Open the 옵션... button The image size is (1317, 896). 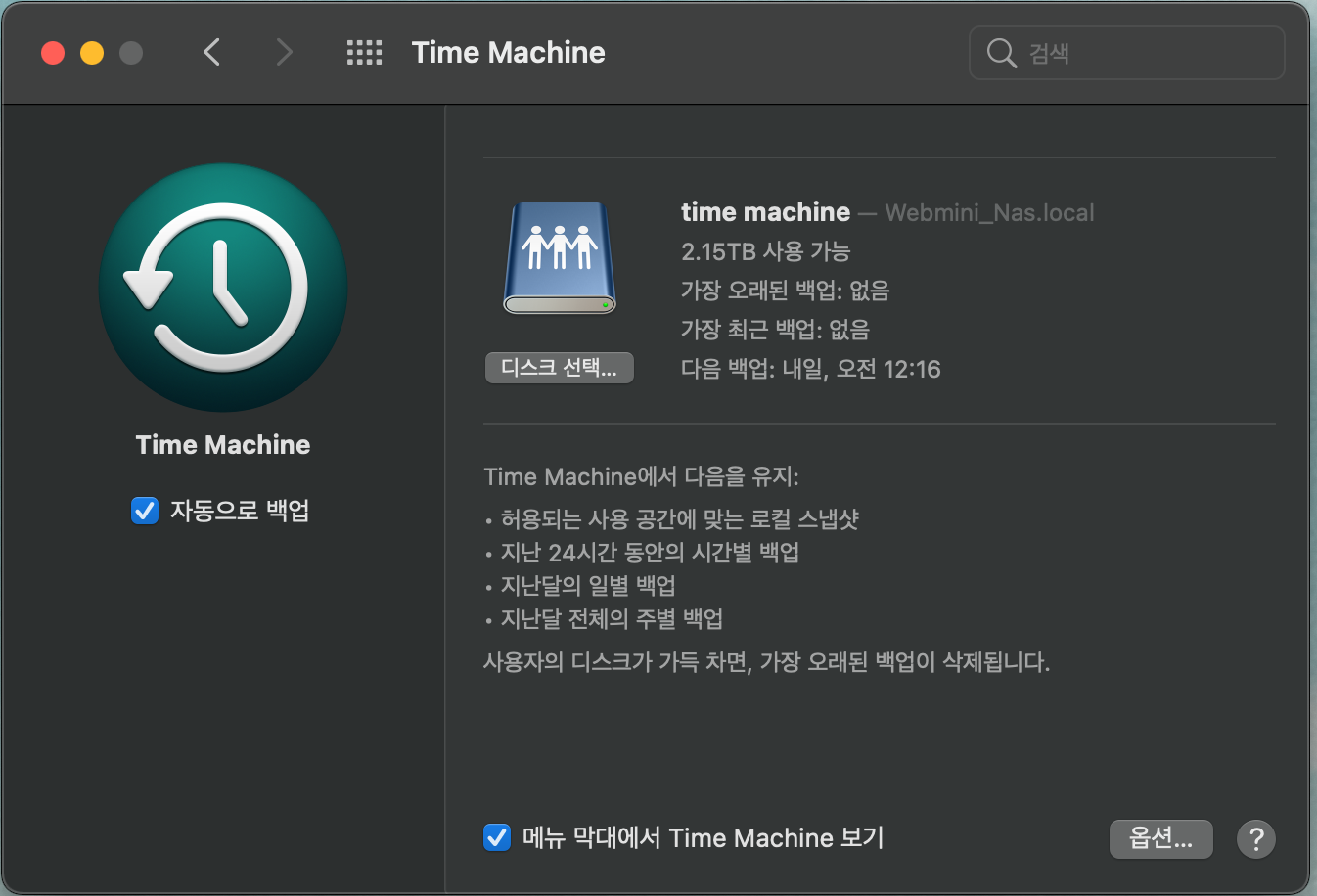pos(1161,838)
